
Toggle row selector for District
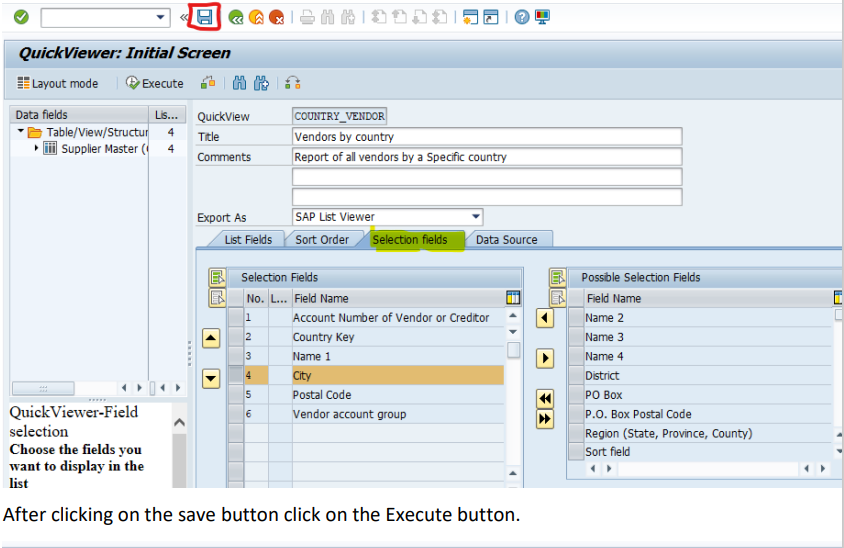pyautogui.click(x=576, y=376)
